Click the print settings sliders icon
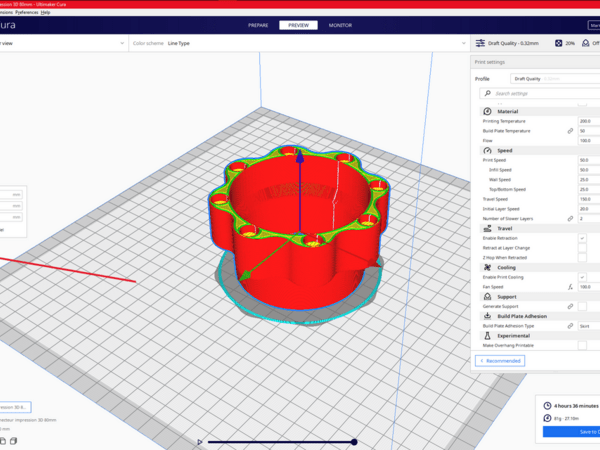Viewport: 600px width, 450px height. click(x=481, y=44)
